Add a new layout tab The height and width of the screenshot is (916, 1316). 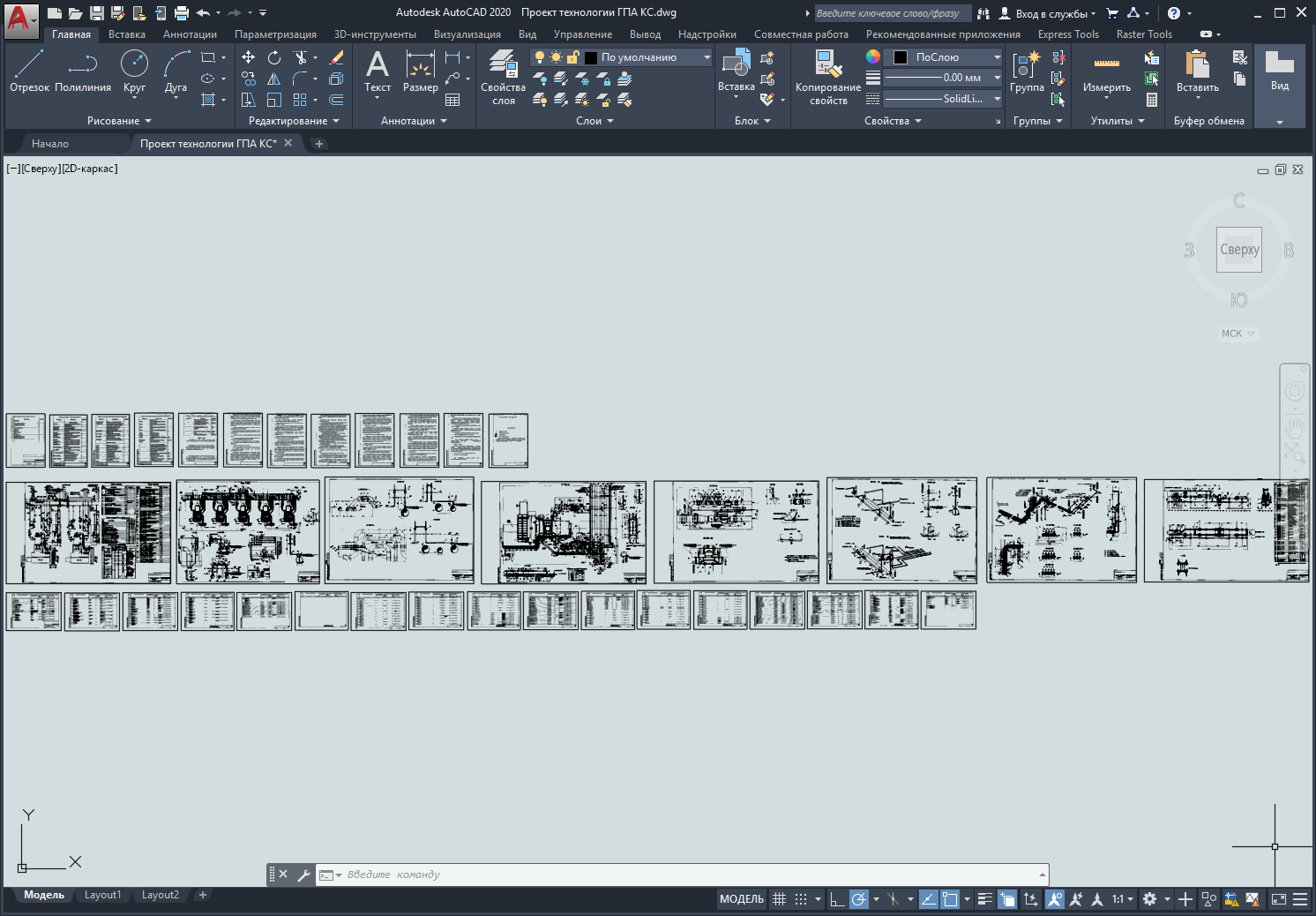(x=203, y=895)
